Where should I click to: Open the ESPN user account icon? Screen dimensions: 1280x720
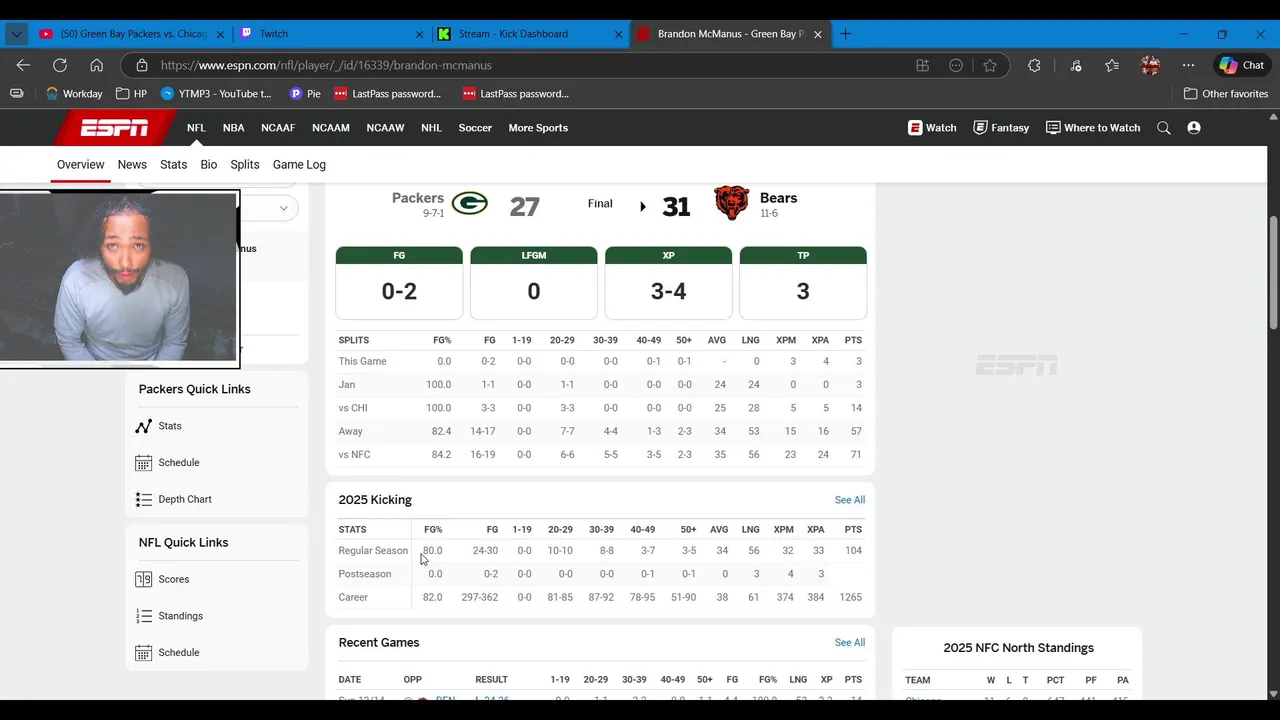point(1194,128)
